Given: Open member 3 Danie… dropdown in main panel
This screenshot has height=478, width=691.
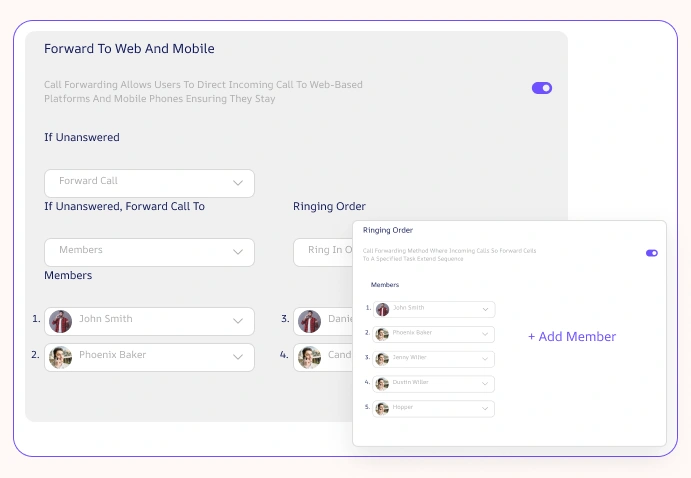Looking at the screenshot, I should pos(323,321).
